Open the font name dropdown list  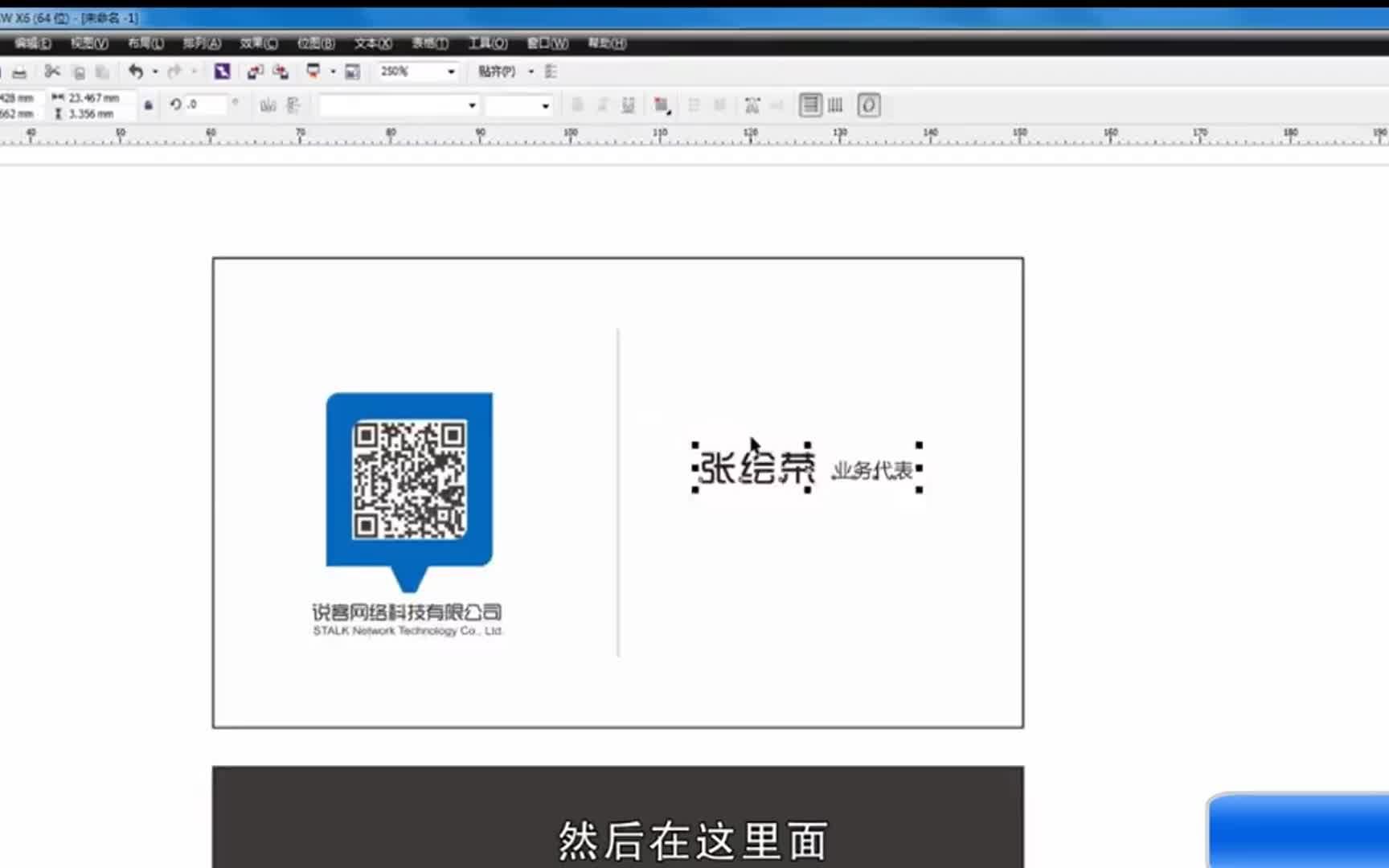(472, 105)
